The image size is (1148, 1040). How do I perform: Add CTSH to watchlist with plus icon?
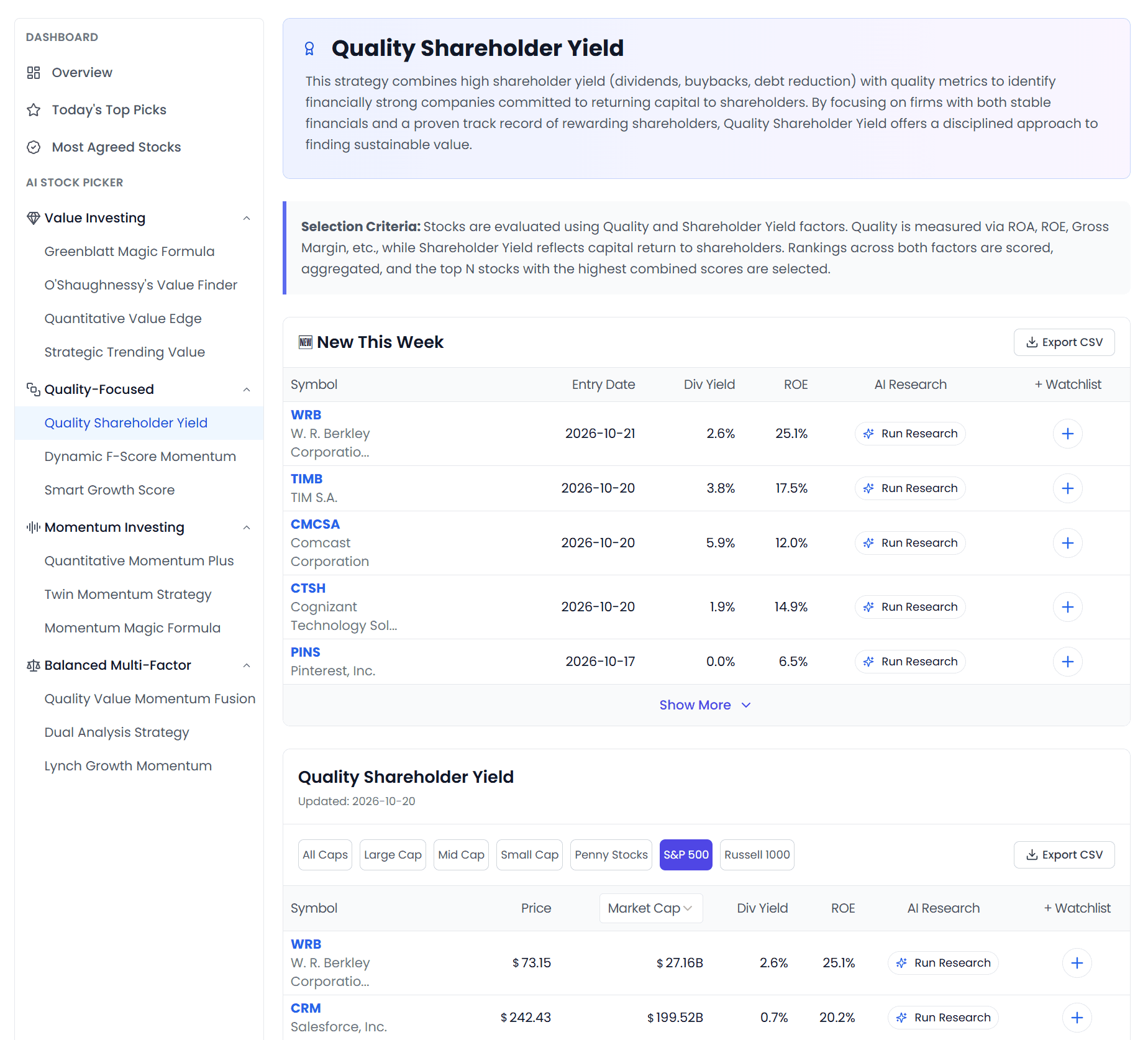click(1068, 607)
